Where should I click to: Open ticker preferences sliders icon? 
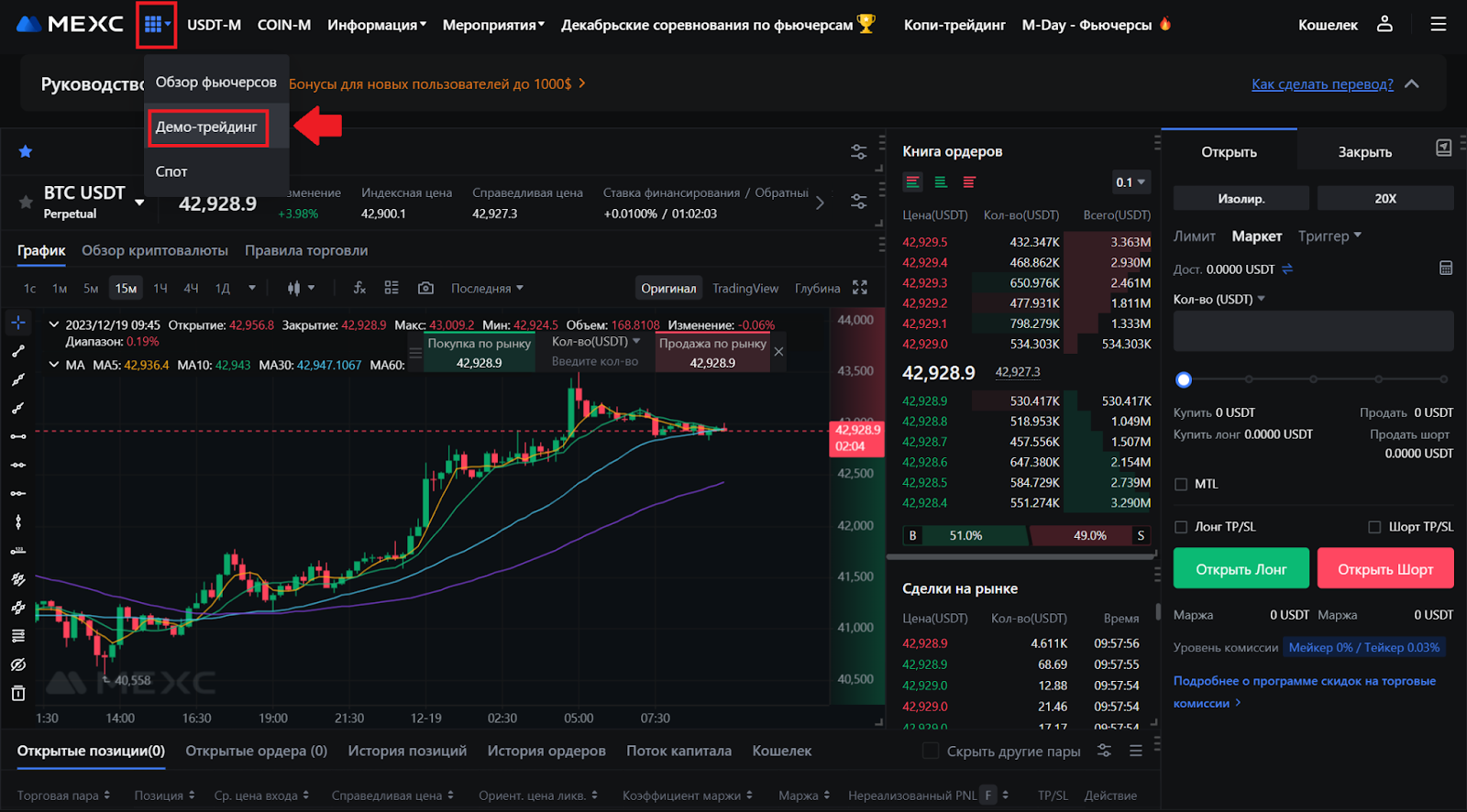(x=858, y=201)
